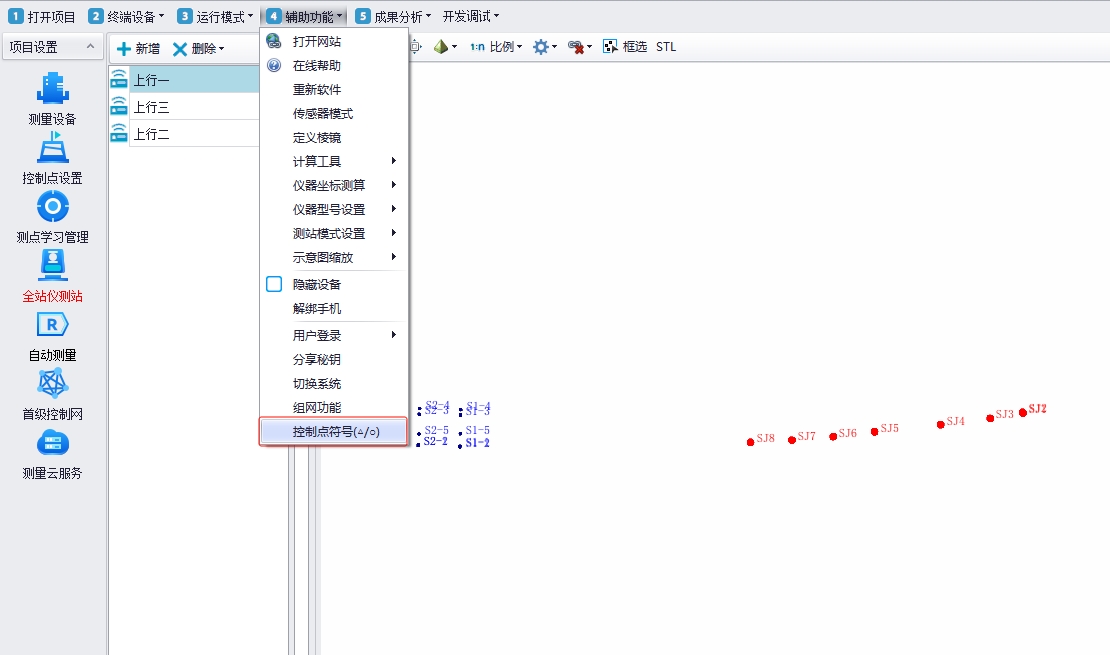Image resolution: width=1110 pixels, height=655 pixels.
Task: Open 测量云服务 cloud icon
Action: [52, 444]
